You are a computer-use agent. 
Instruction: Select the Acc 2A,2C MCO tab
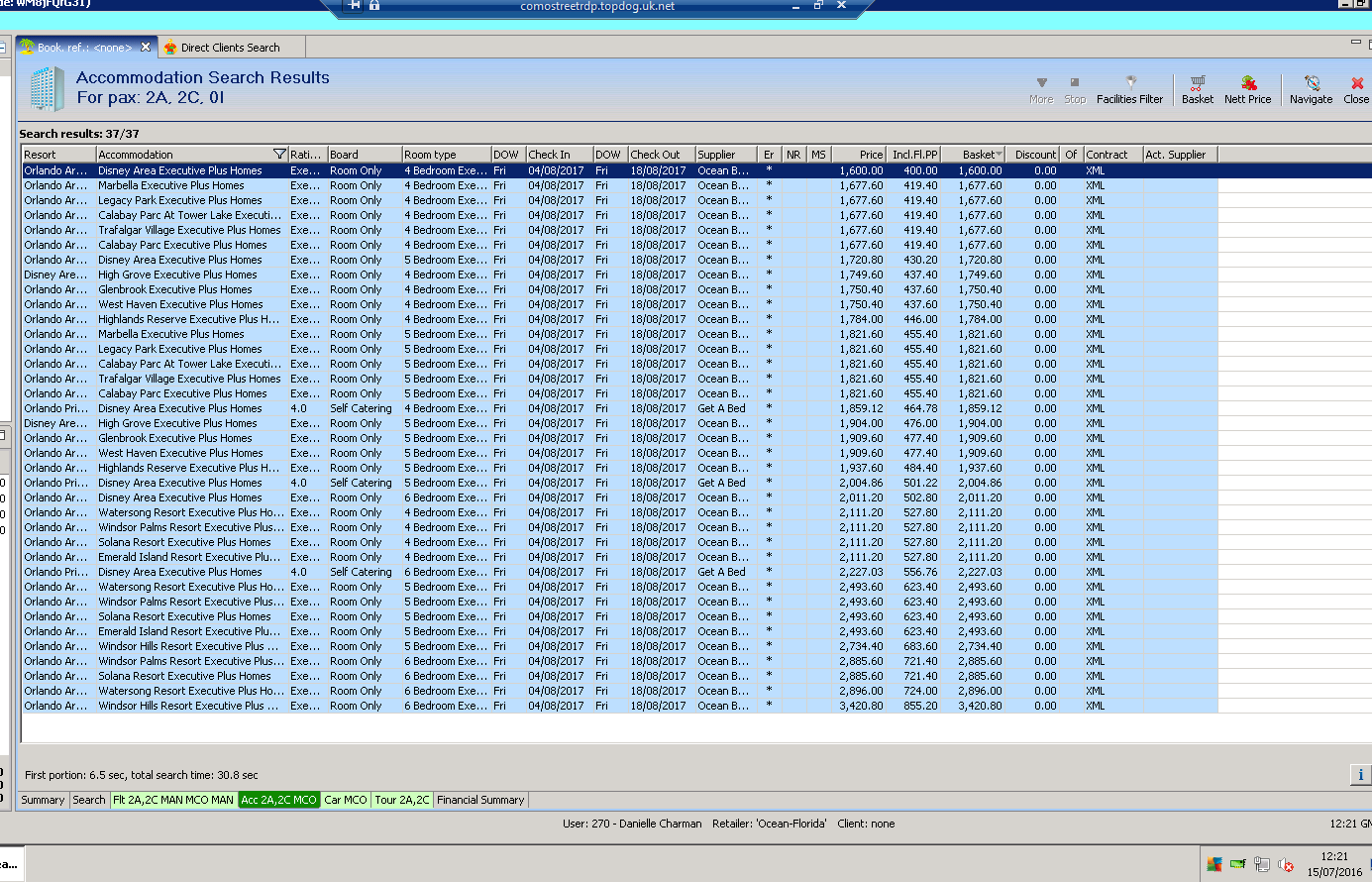coord(279,800)
